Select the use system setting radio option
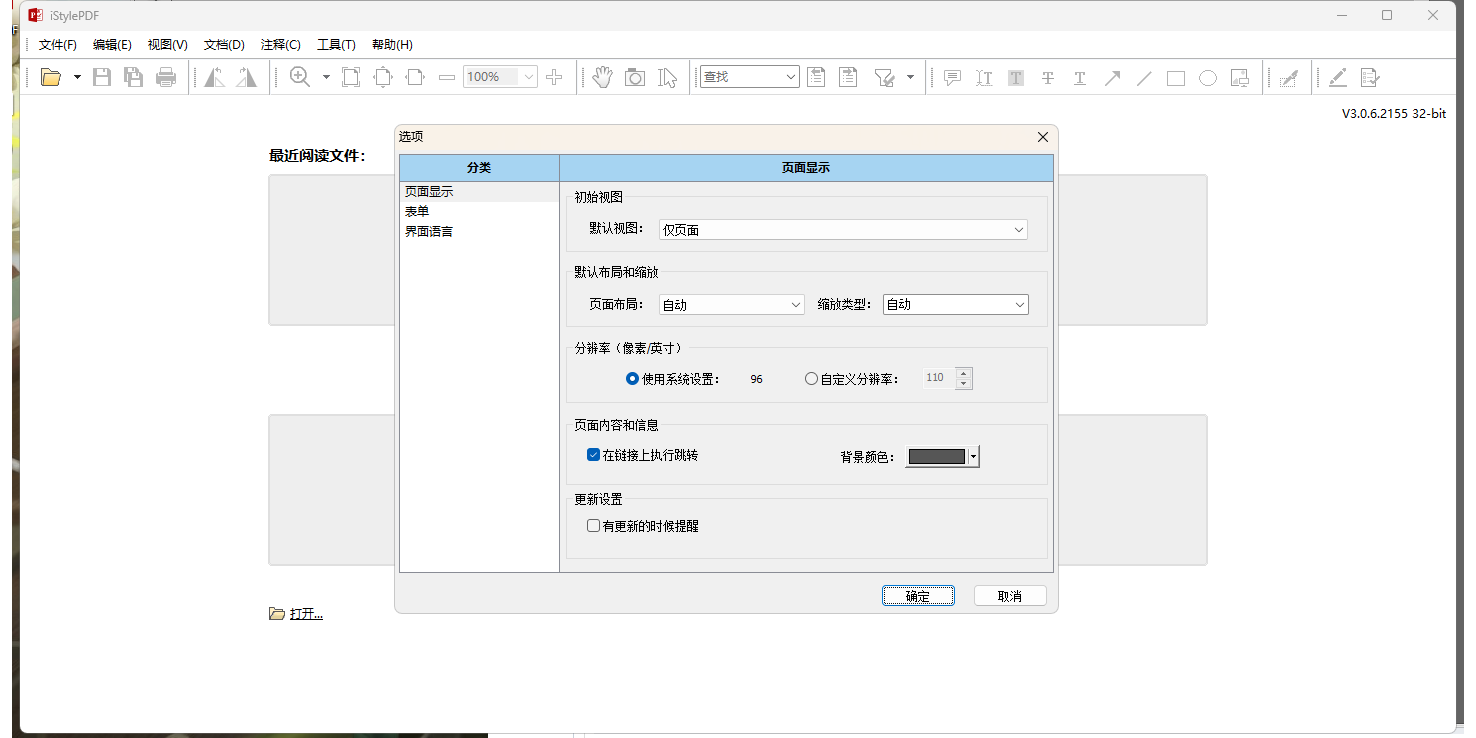The width and height of the screenshot is (1476, 738). tap(632, 379)
